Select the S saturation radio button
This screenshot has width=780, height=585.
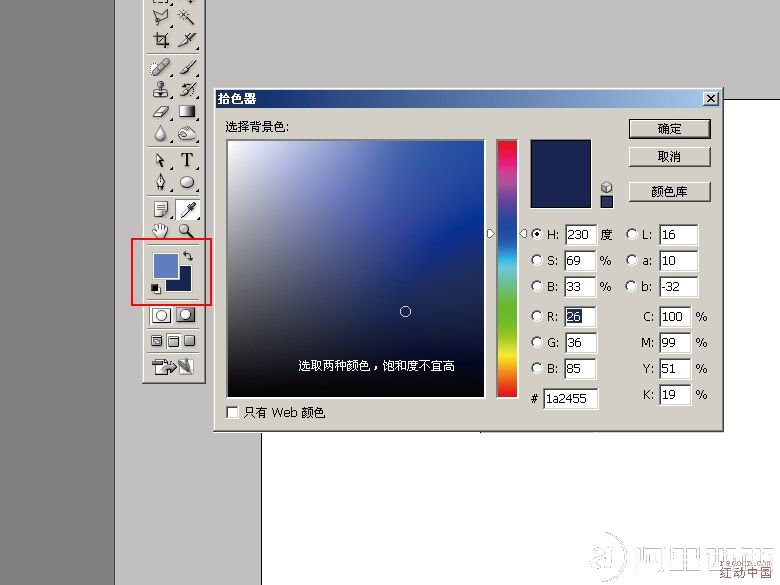coord(538,260)
